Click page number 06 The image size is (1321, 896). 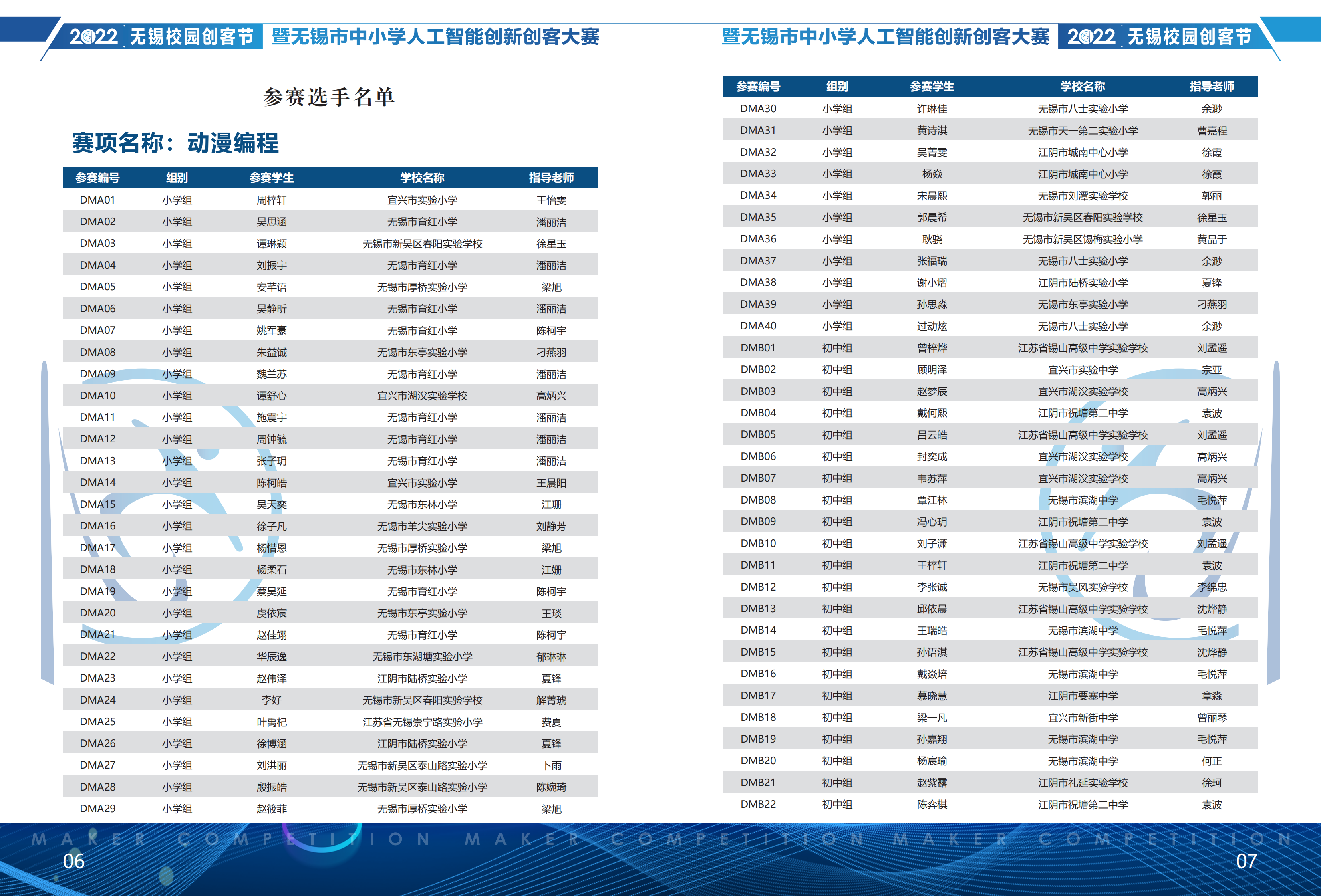73,861
